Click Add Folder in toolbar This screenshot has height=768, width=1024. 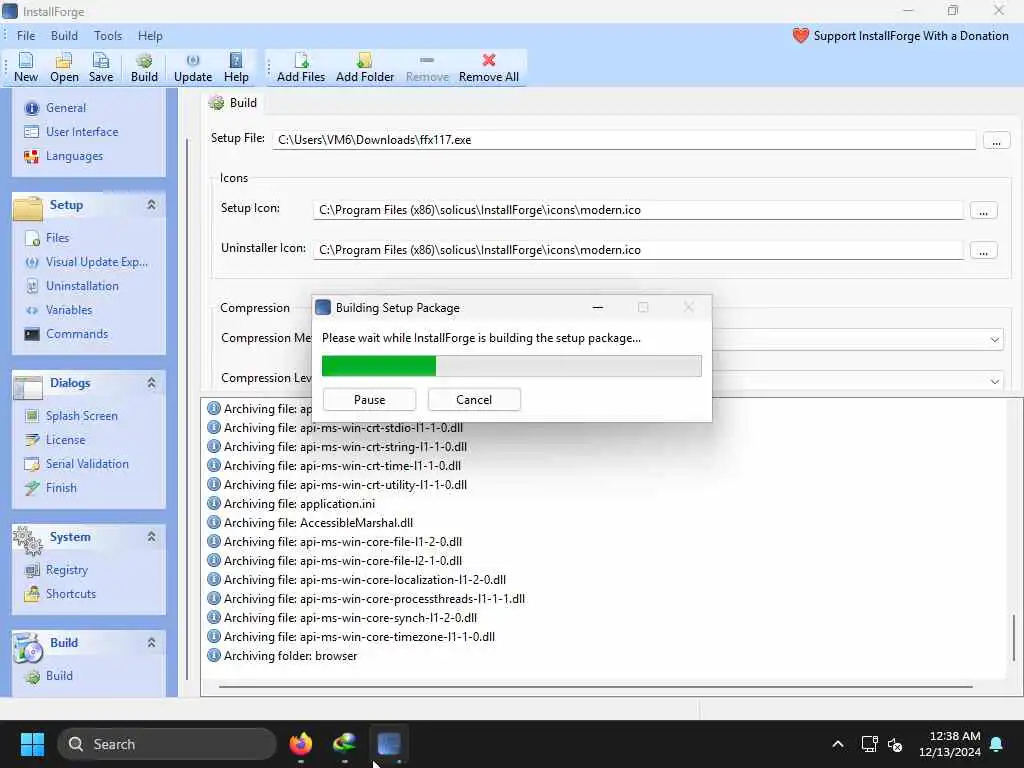point(364,67)
